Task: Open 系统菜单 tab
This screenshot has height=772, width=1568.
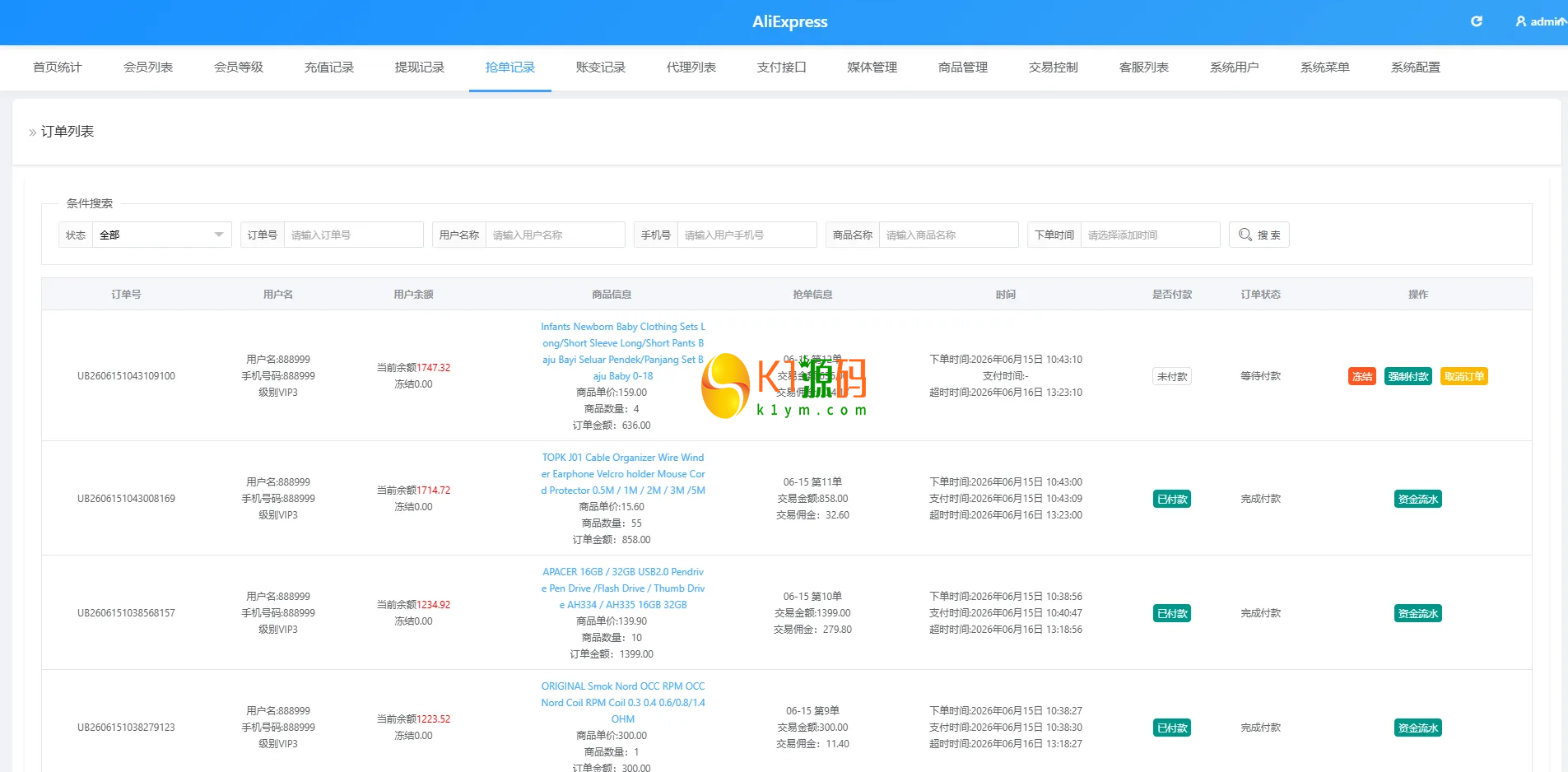Action: click(x=1325, y=67)
